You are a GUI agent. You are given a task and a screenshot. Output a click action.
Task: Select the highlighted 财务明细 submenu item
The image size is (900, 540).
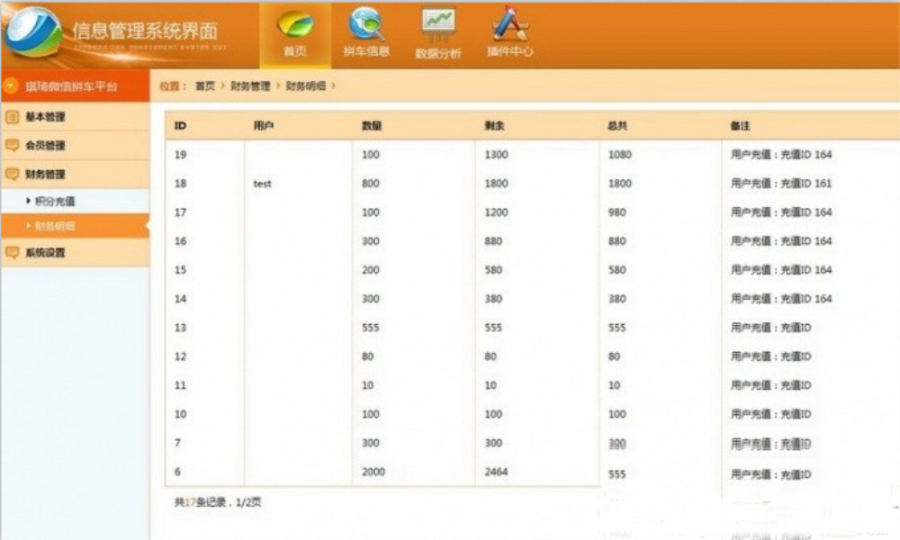pyautogui.click(x=75, y=226)
